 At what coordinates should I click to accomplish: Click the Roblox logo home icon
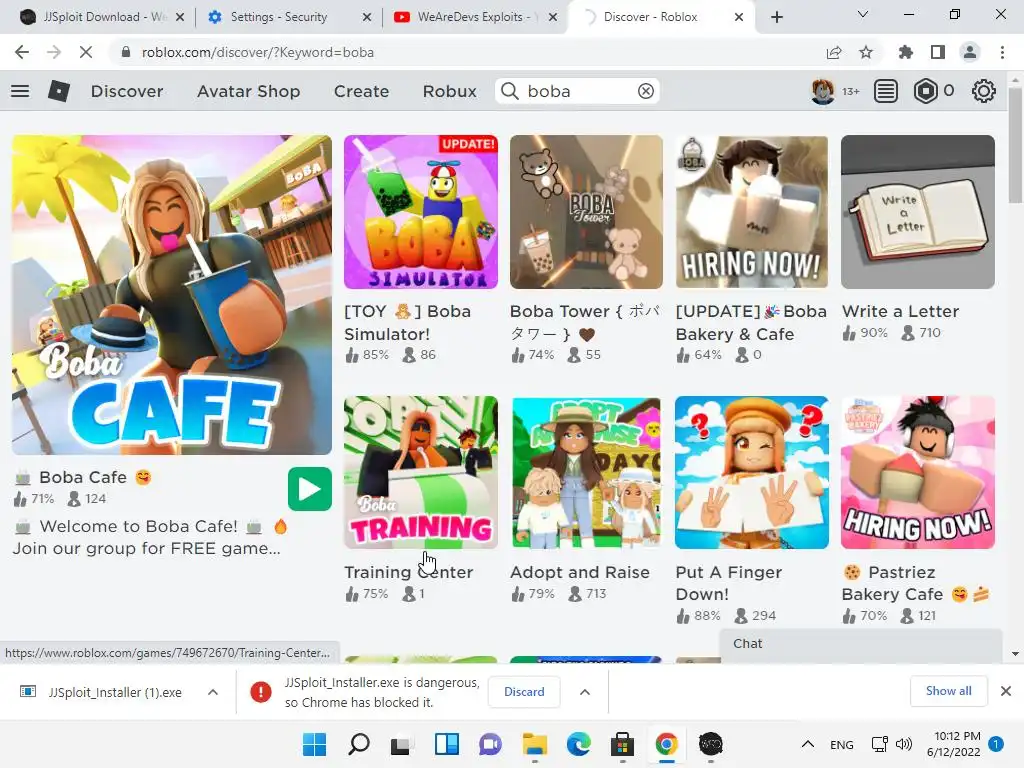pyautogui.click(x=59, y=91)
